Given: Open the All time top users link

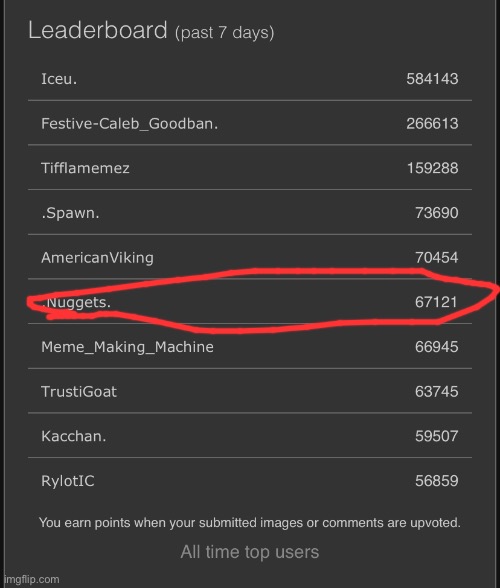Looking at the screenshot, I should tap(250, 552).
